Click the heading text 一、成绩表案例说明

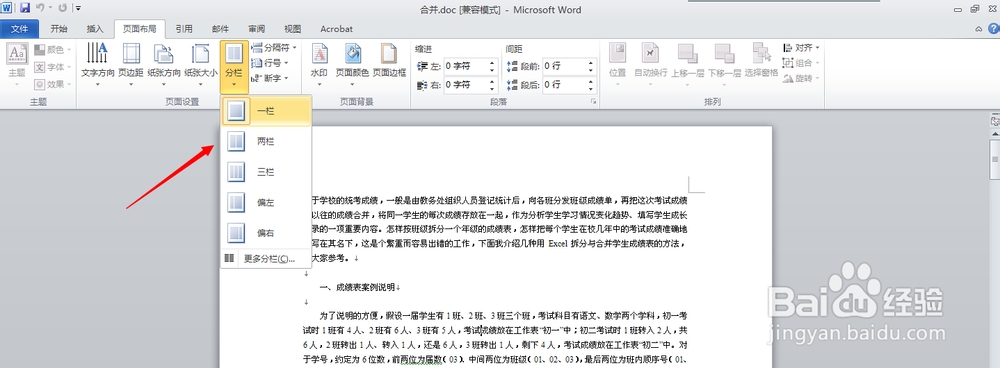click(x=357, y=287)
